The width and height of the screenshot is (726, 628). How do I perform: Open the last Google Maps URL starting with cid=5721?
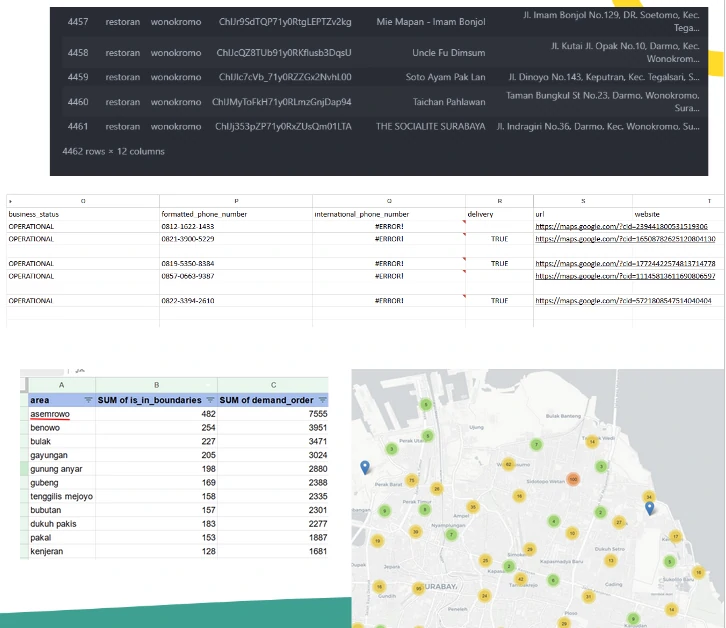point(624,300)
